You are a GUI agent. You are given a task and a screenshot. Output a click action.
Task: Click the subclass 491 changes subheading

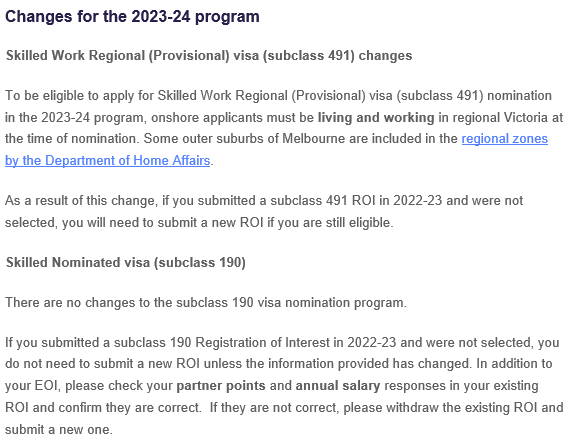209,55
